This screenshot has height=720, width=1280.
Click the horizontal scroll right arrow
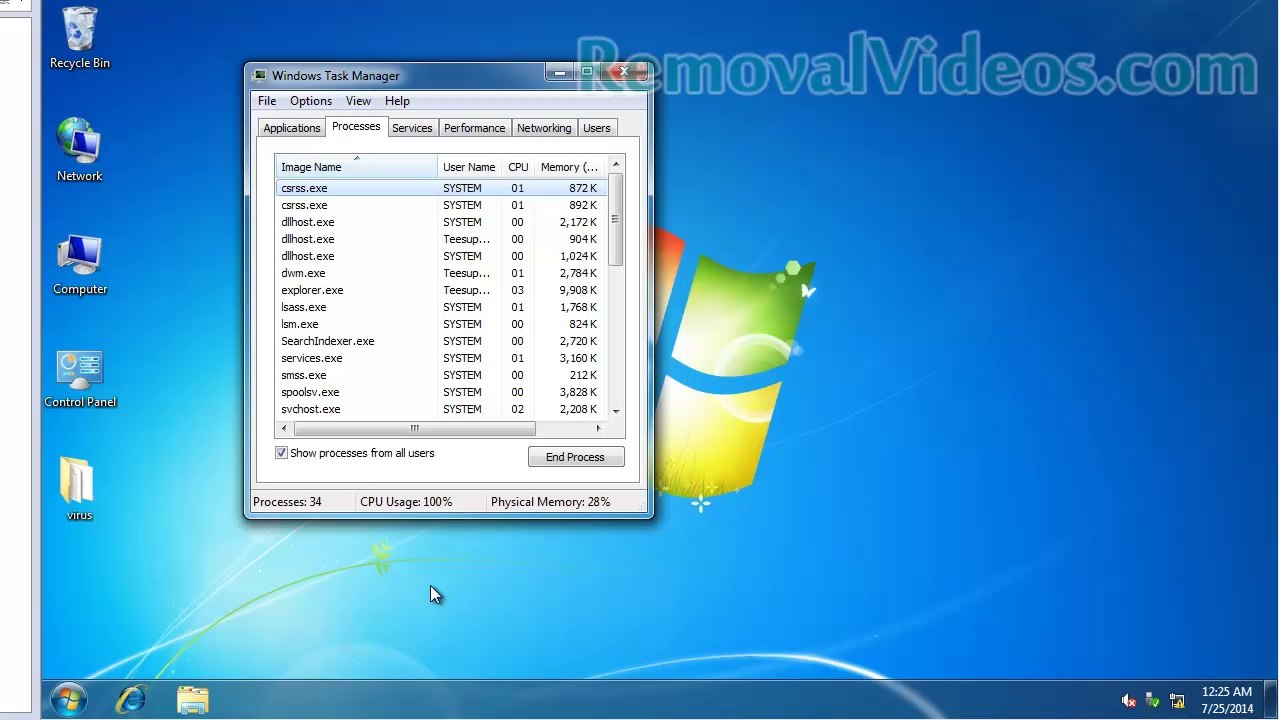click(x=598, y=429)
